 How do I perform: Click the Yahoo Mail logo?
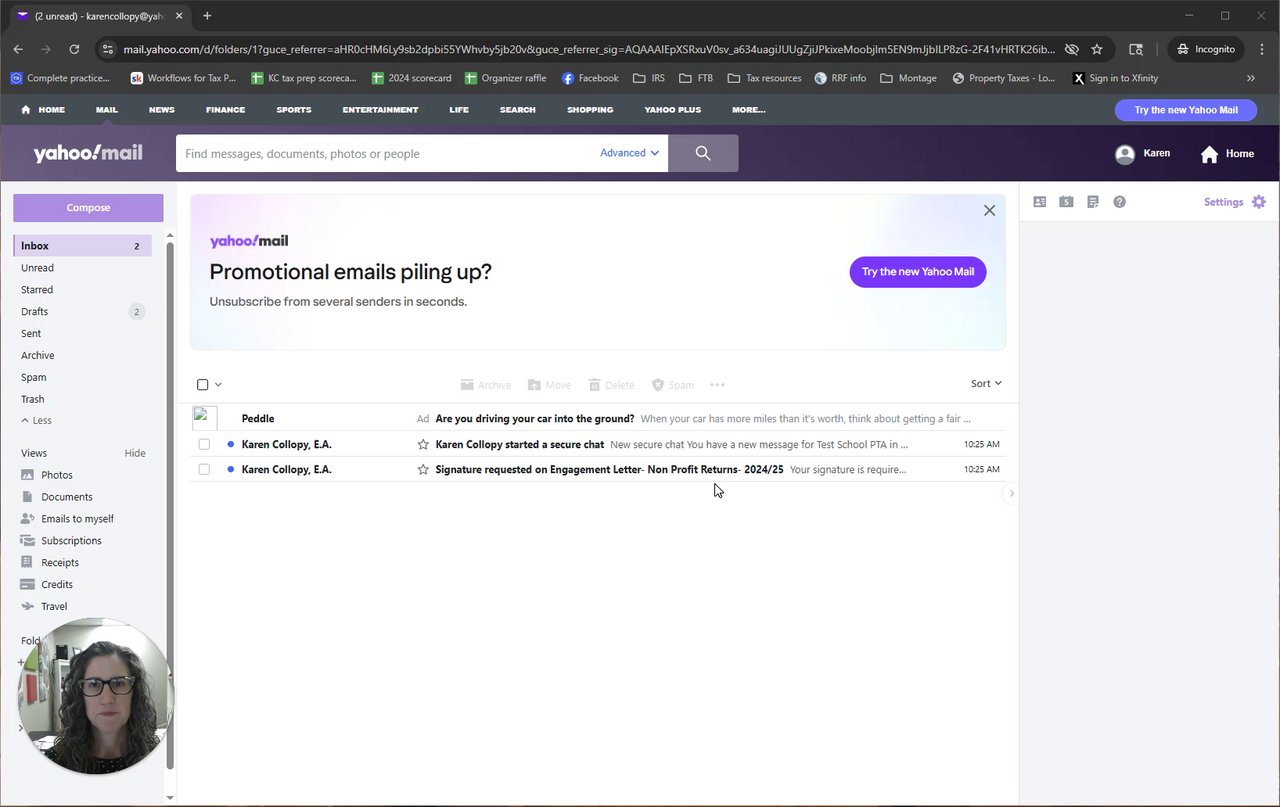[88, 153]
